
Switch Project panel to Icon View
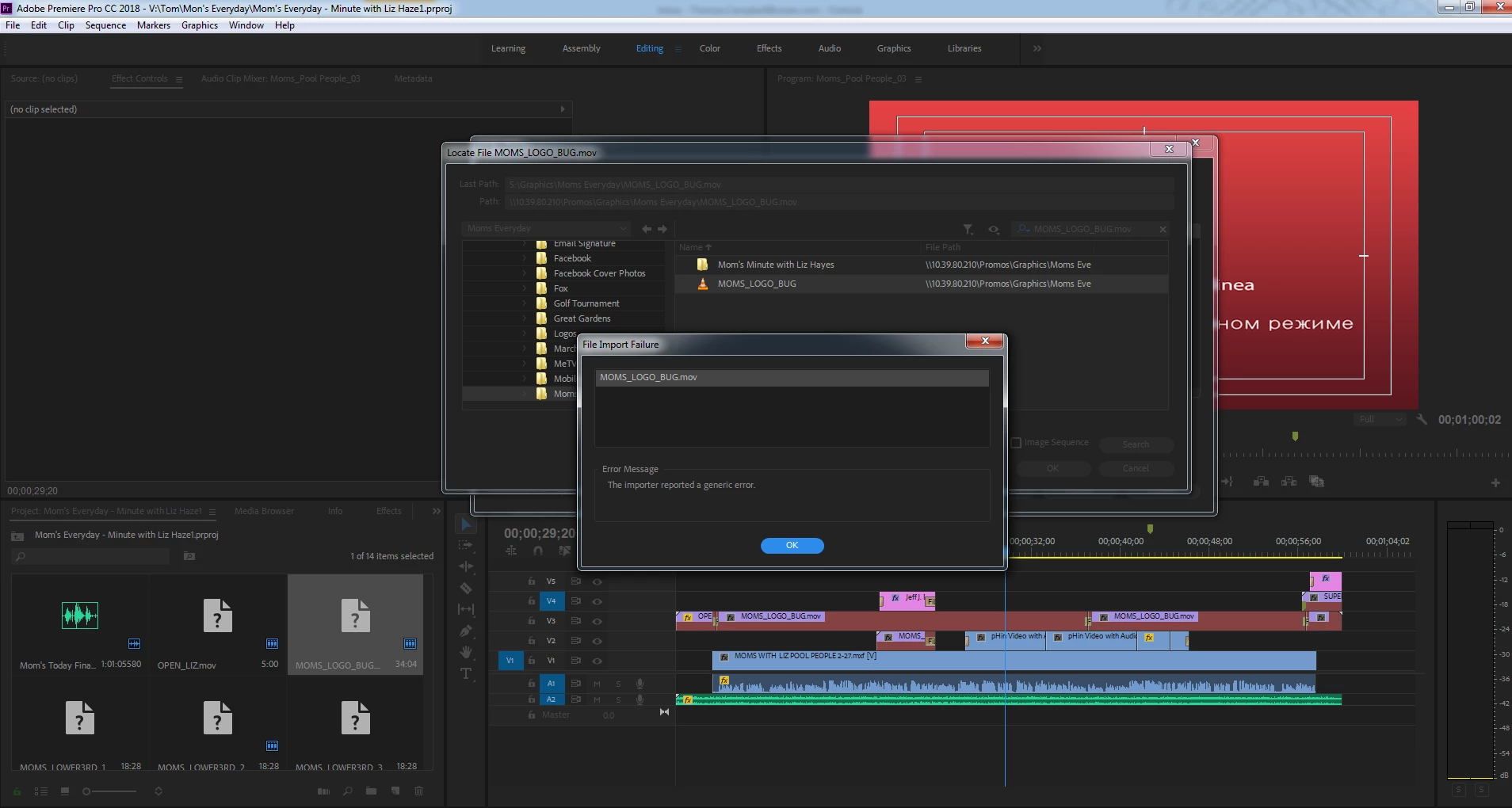[65, 791]
